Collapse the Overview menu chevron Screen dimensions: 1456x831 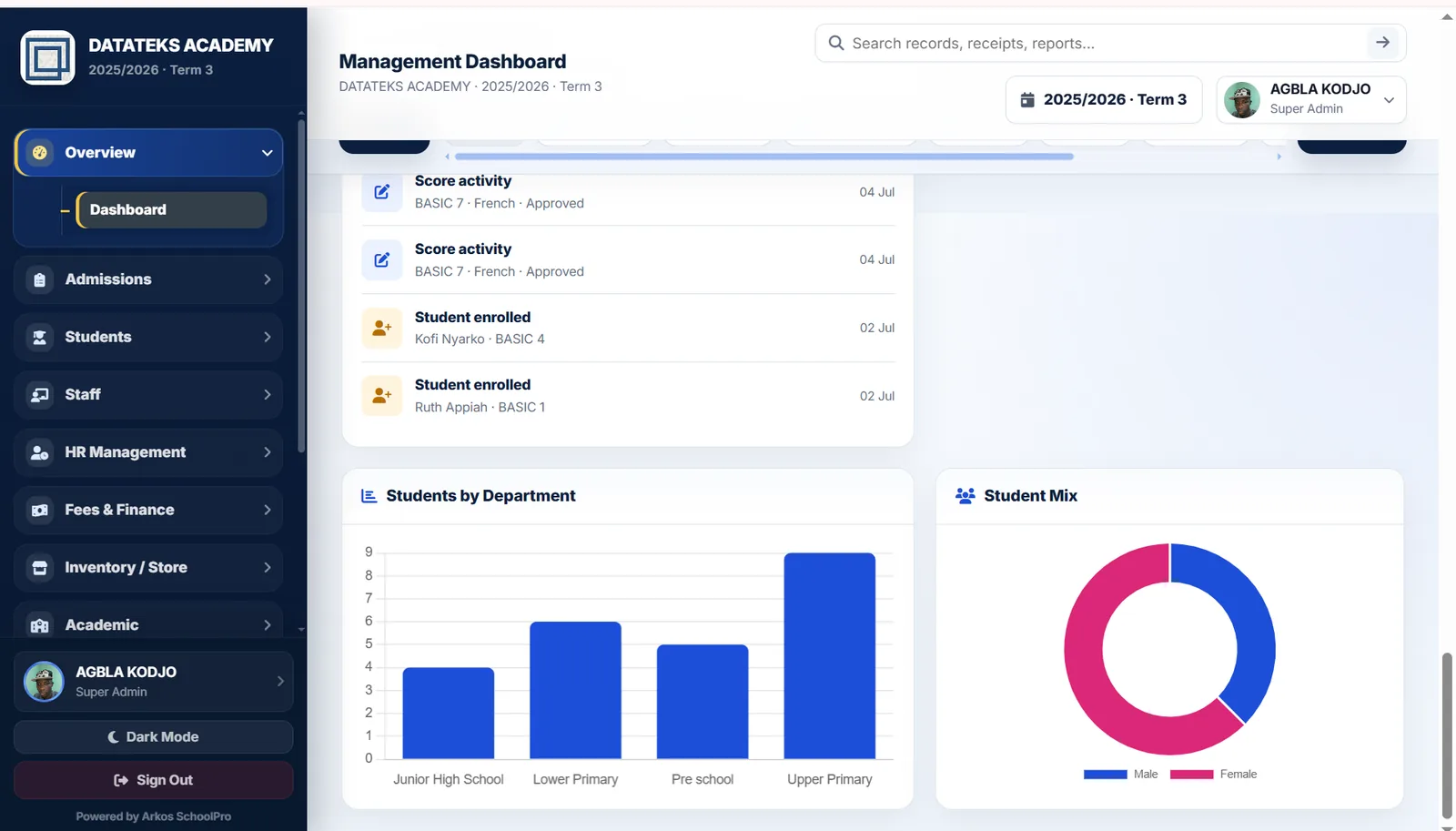[x=267, y=153]
